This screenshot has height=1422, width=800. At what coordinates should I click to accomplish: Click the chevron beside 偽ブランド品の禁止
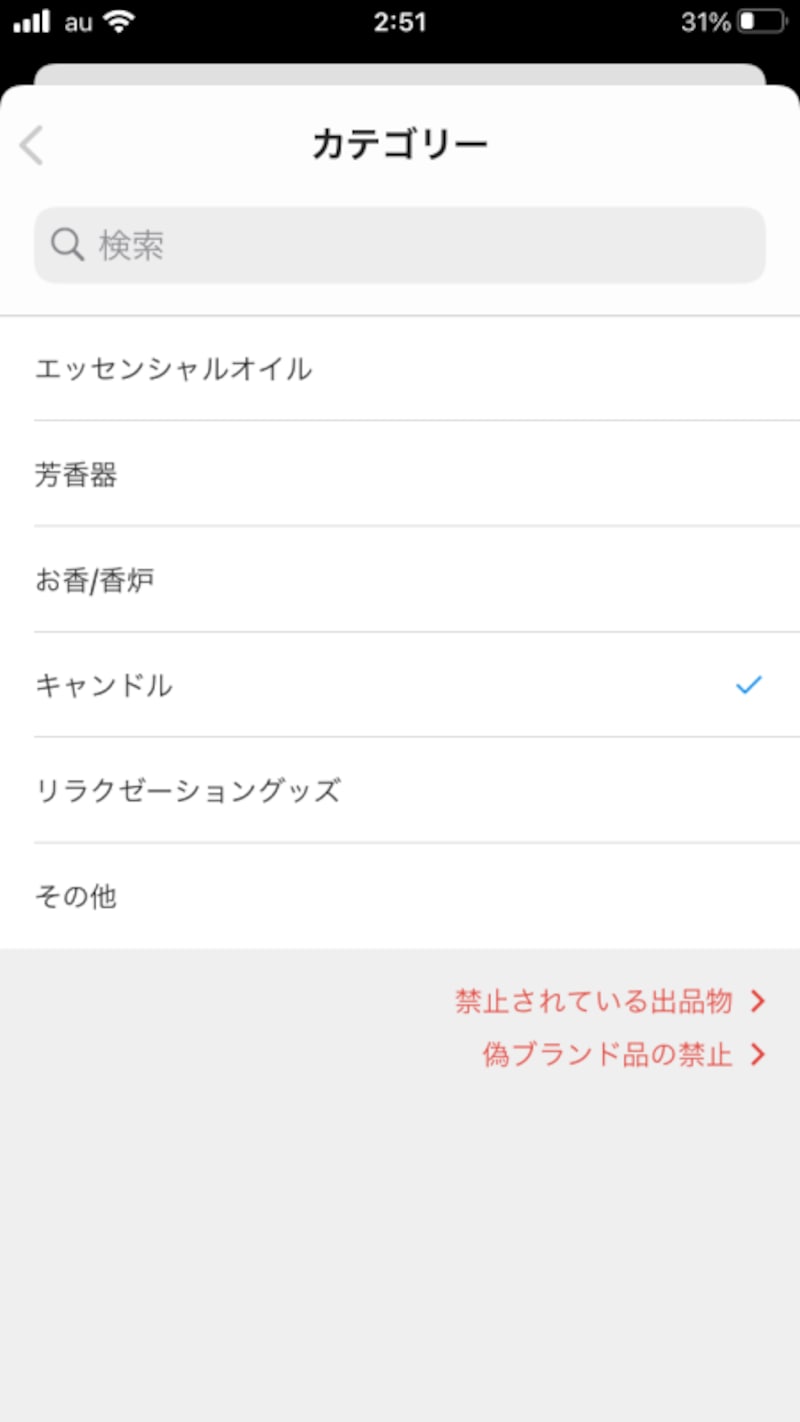761,1054
